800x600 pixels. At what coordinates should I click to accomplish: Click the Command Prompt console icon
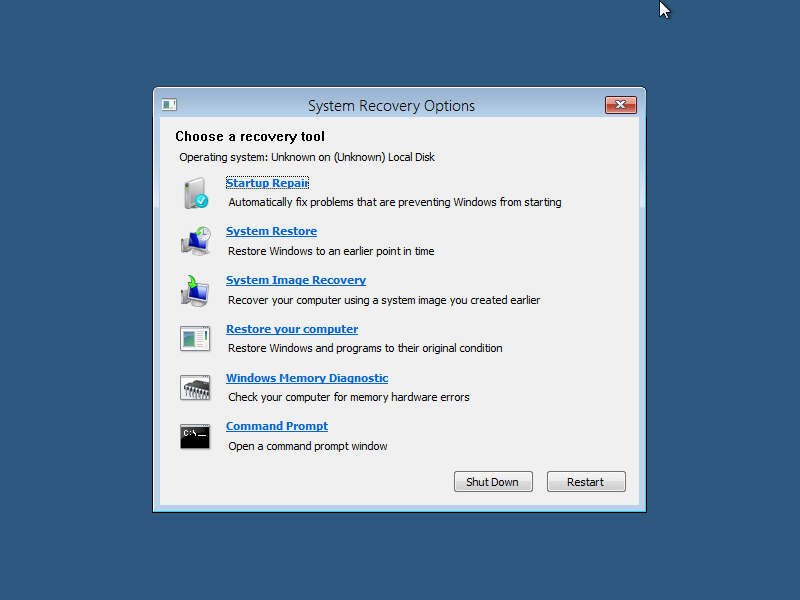195,436
